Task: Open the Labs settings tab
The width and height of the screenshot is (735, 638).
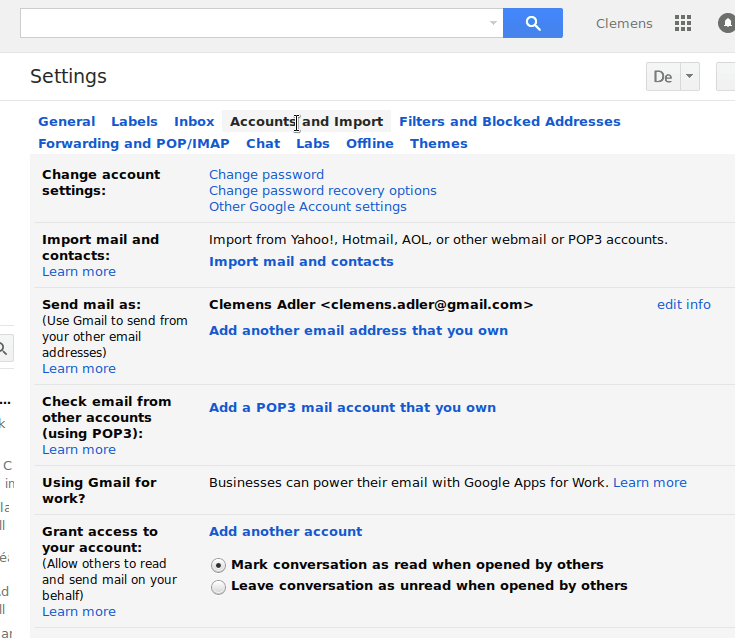Action: point(313,143)
